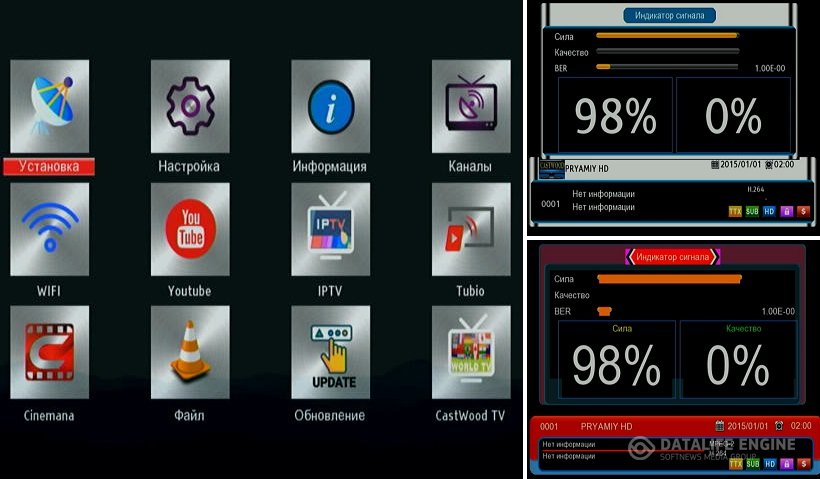The height and width of the screenshot is (479, 820).
Task: Launch the Youtube app icon
Action: tap(190, 229)
